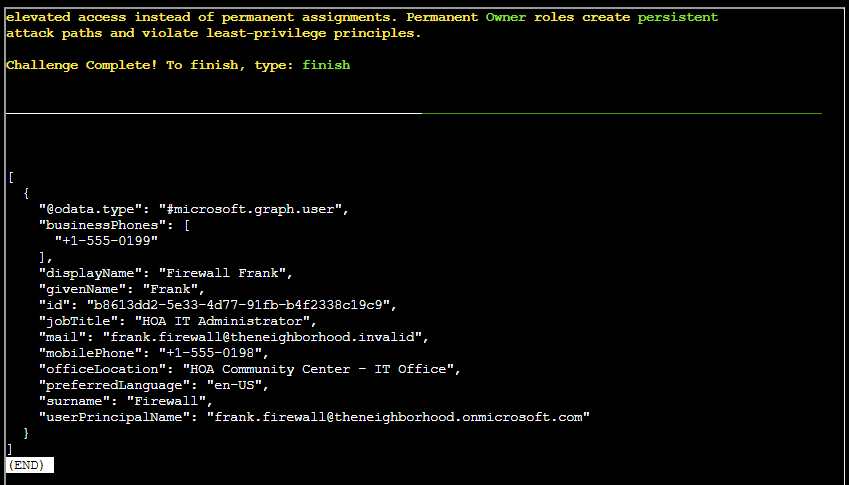Click the green "persistent" word

click(678, 17)
